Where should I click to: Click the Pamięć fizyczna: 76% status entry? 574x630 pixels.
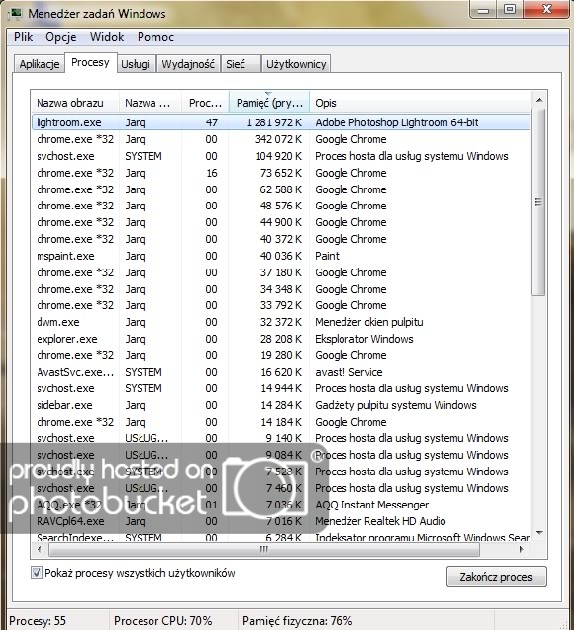point(297,621)
